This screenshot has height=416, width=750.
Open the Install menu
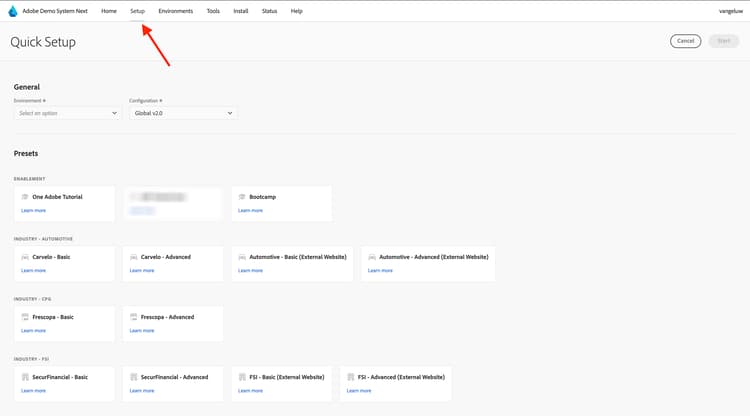pos(241,11)
